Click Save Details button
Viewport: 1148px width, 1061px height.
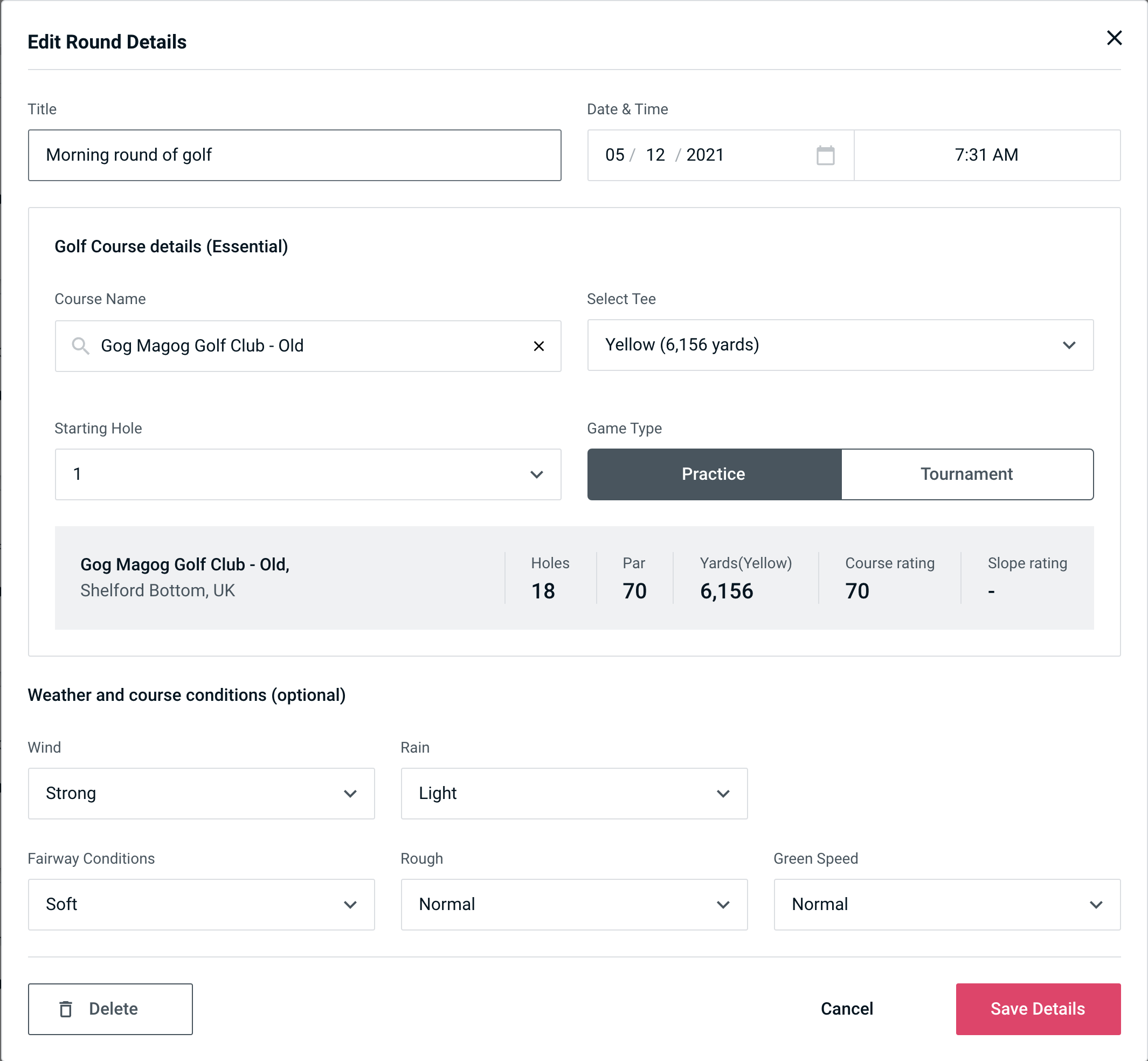pyautogui.click(x=1037, y=1008)
